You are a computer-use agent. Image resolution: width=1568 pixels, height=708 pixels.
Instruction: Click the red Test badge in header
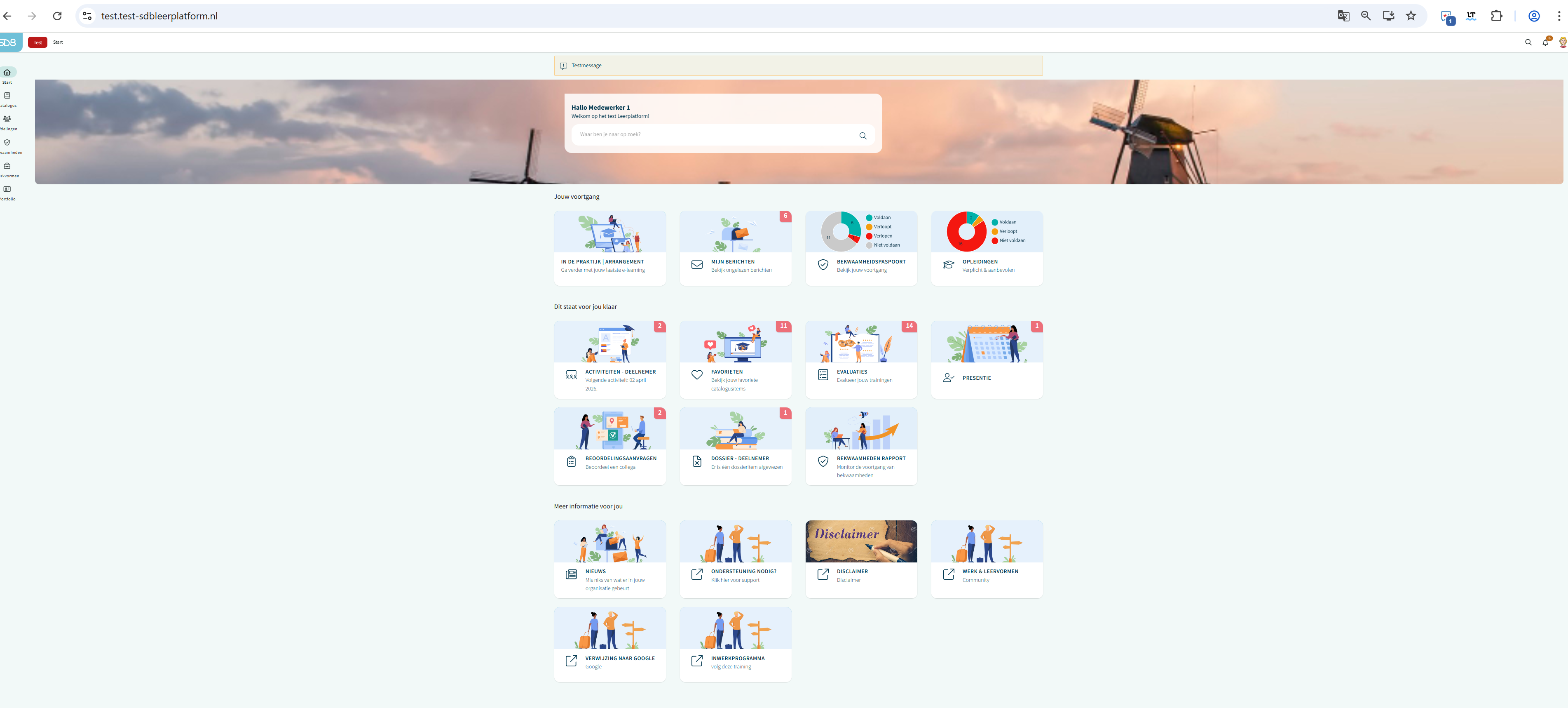38,42
